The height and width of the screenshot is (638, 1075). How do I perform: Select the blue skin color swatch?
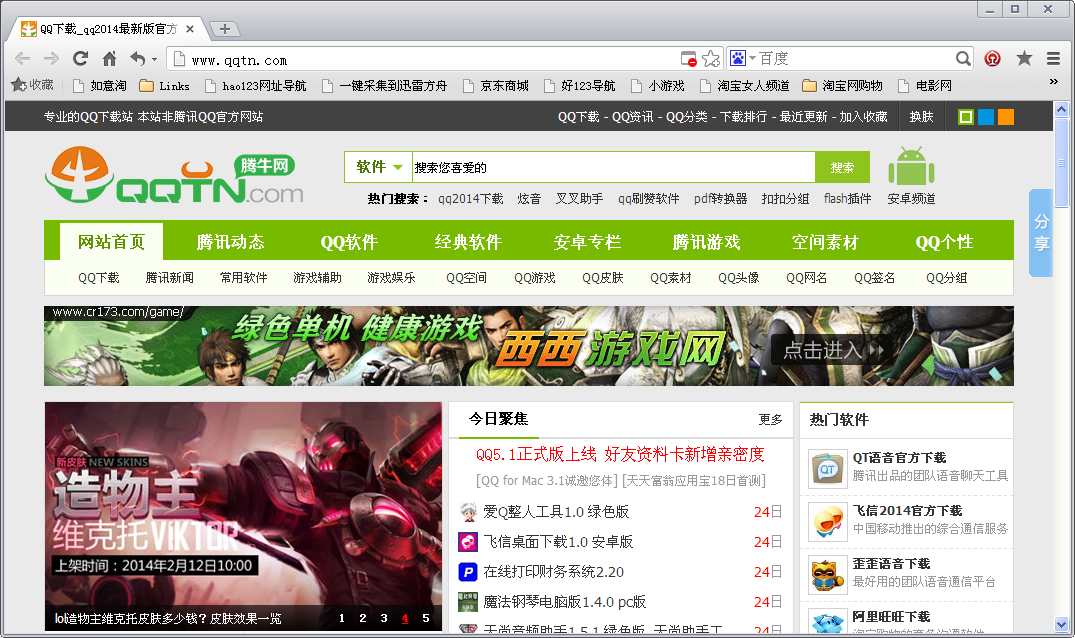coord(986,116)
